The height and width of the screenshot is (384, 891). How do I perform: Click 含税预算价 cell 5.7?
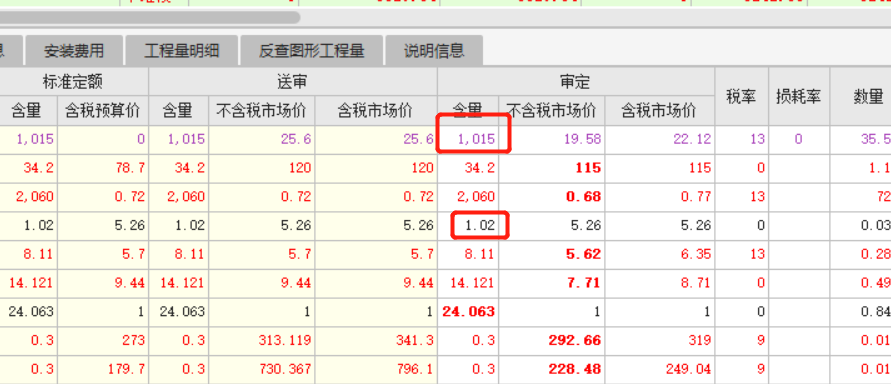click(103, 254)
